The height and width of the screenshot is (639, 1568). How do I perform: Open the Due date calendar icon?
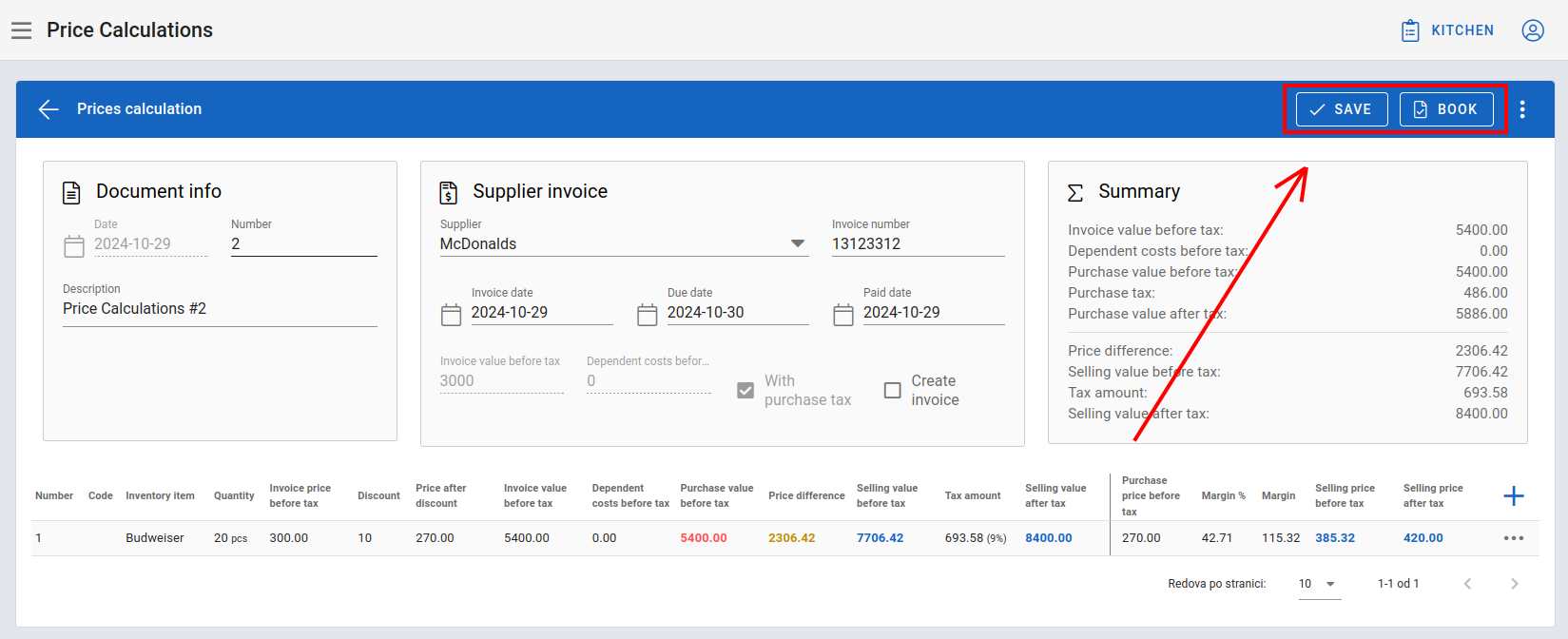pyautogui.click(x=647, y=315)
